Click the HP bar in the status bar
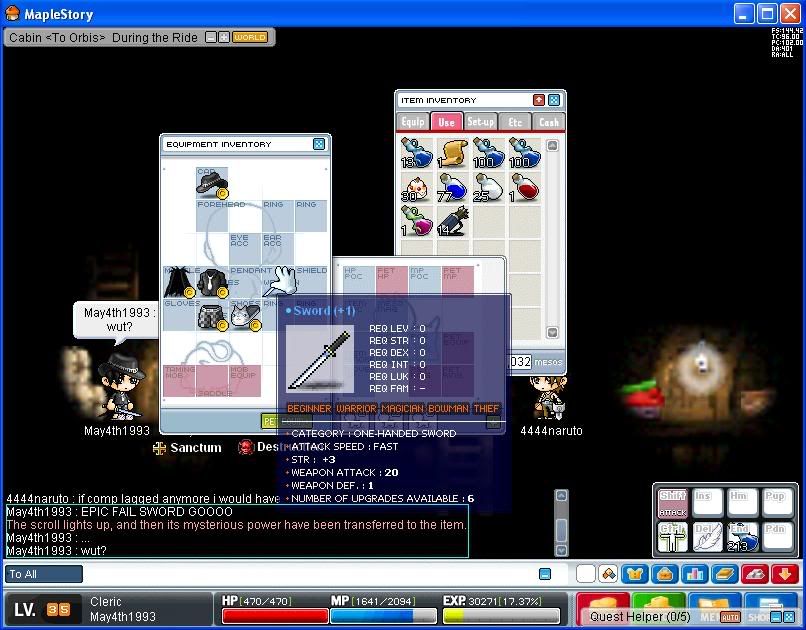 275,616
